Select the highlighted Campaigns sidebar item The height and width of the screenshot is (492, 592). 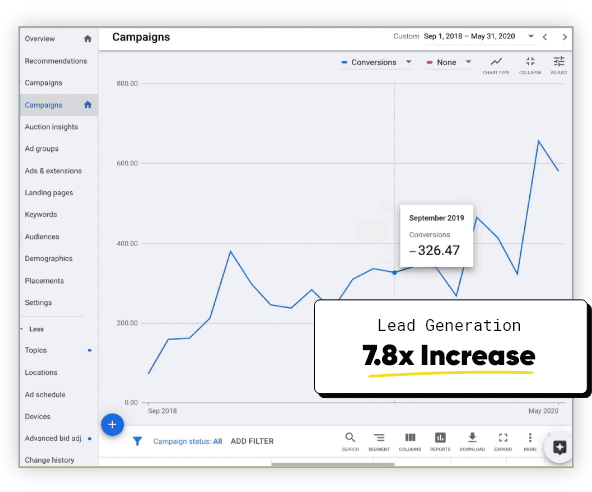click(59, 105)
